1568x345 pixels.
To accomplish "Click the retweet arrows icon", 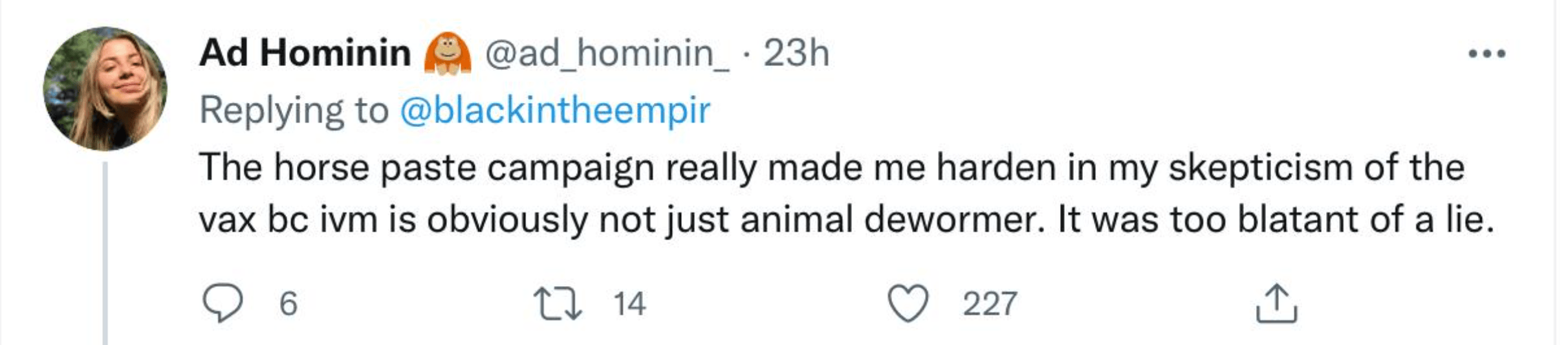I will pyautogui.click(x=558, y=304).
